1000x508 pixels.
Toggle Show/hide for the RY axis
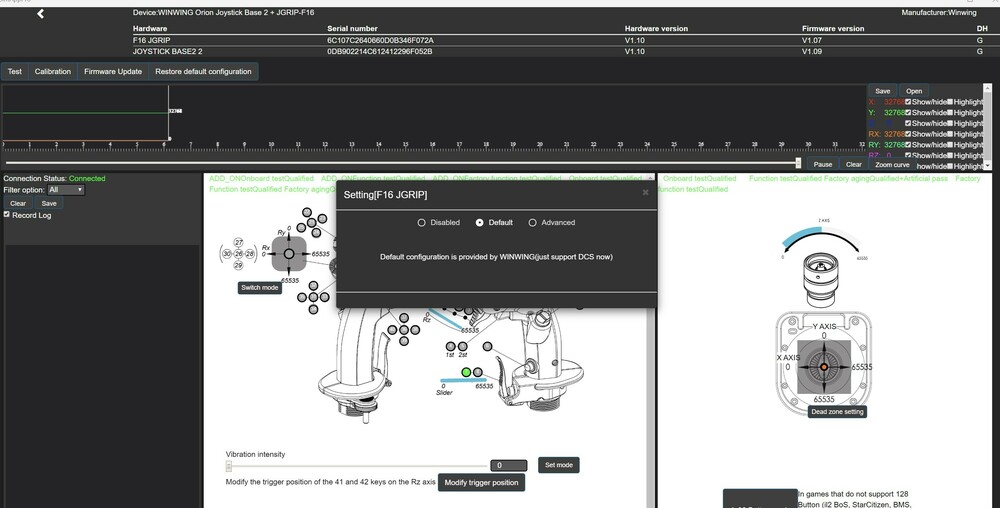click(908, 145)
